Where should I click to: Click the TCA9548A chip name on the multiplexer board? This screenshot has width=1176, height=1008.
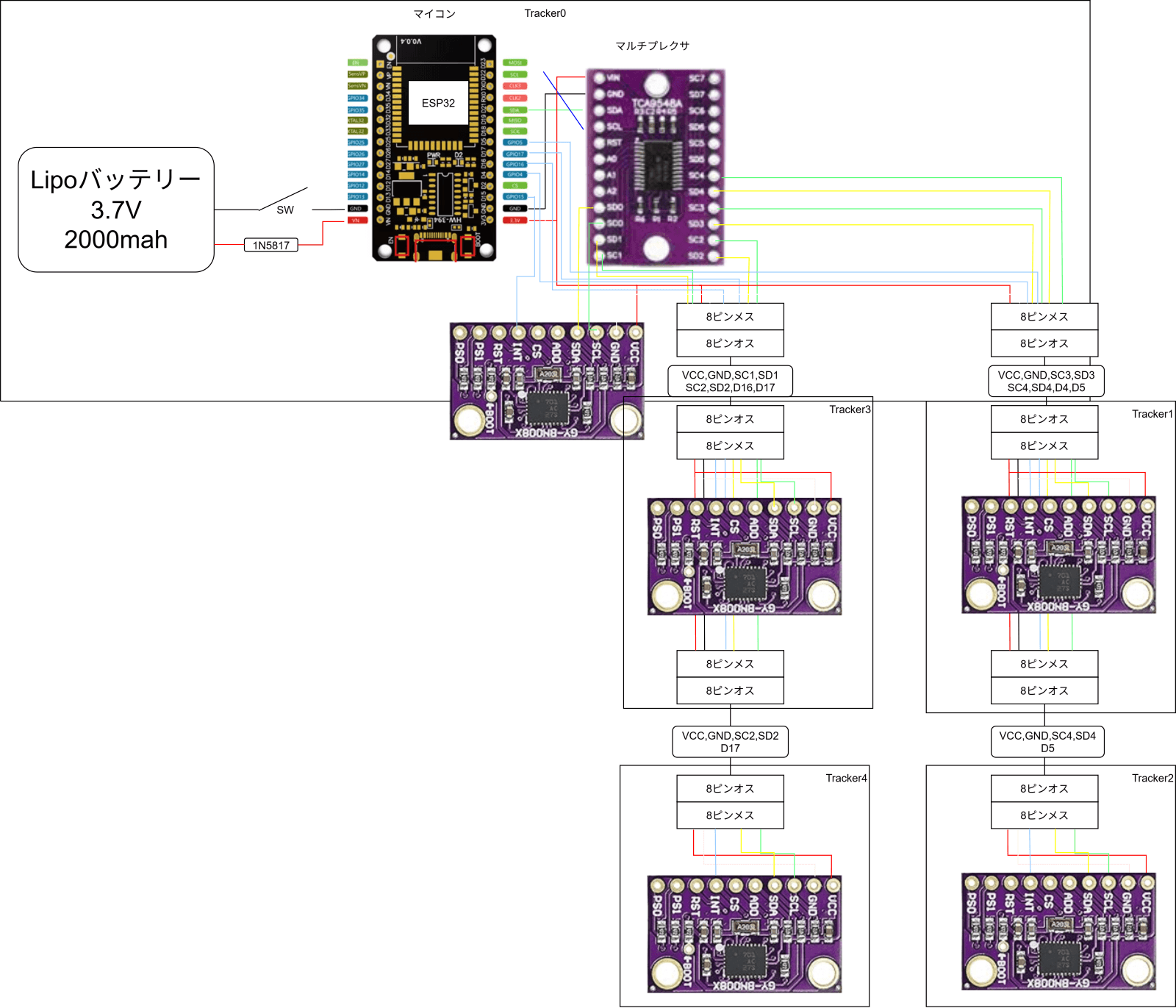click(656, 104)
